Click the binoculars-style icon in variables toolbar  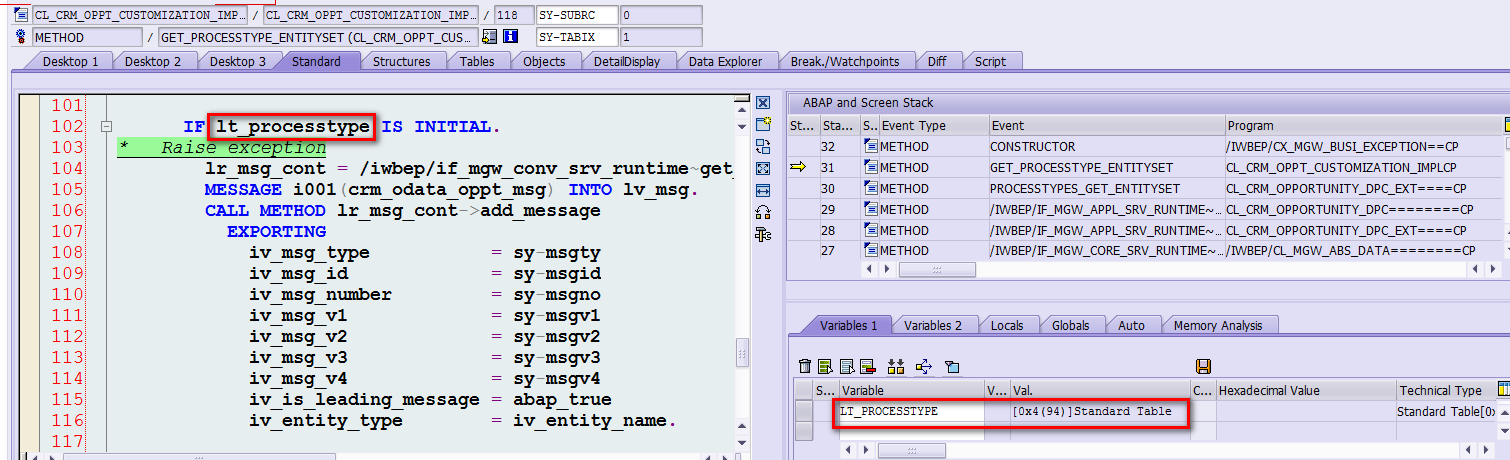895,366
